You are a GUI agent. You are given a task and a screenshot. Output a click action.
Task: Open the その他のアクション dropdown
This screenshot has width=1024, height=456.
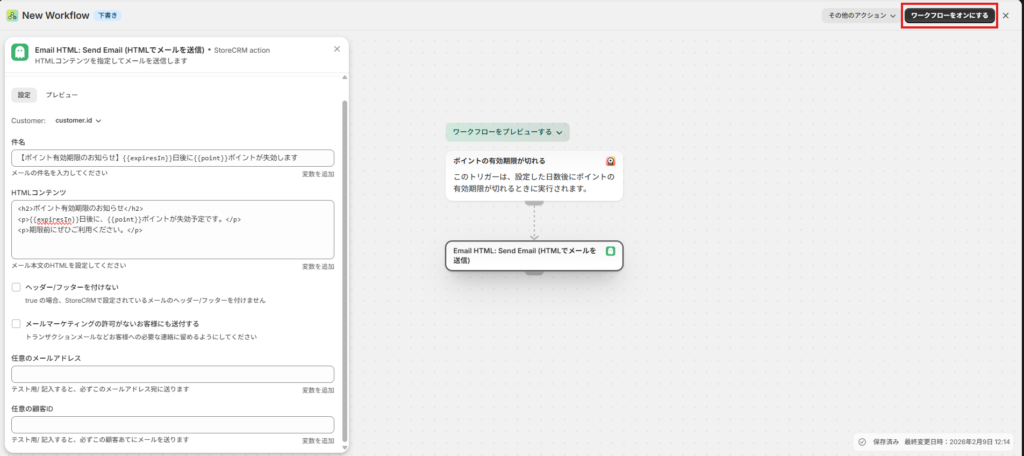(858, 16)
